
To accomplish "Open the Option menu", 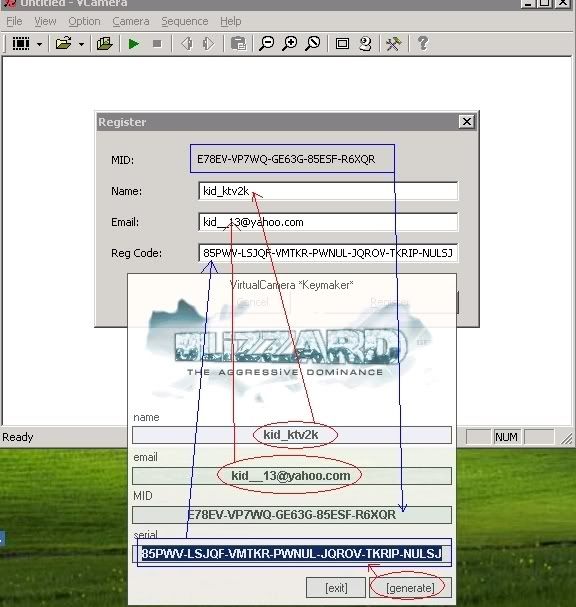I will click(84, 21).
